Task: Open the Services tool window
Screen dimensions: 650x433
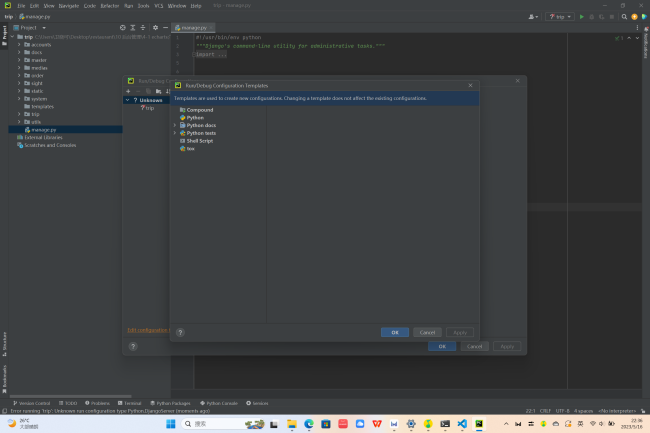Action: coord(257,403)
